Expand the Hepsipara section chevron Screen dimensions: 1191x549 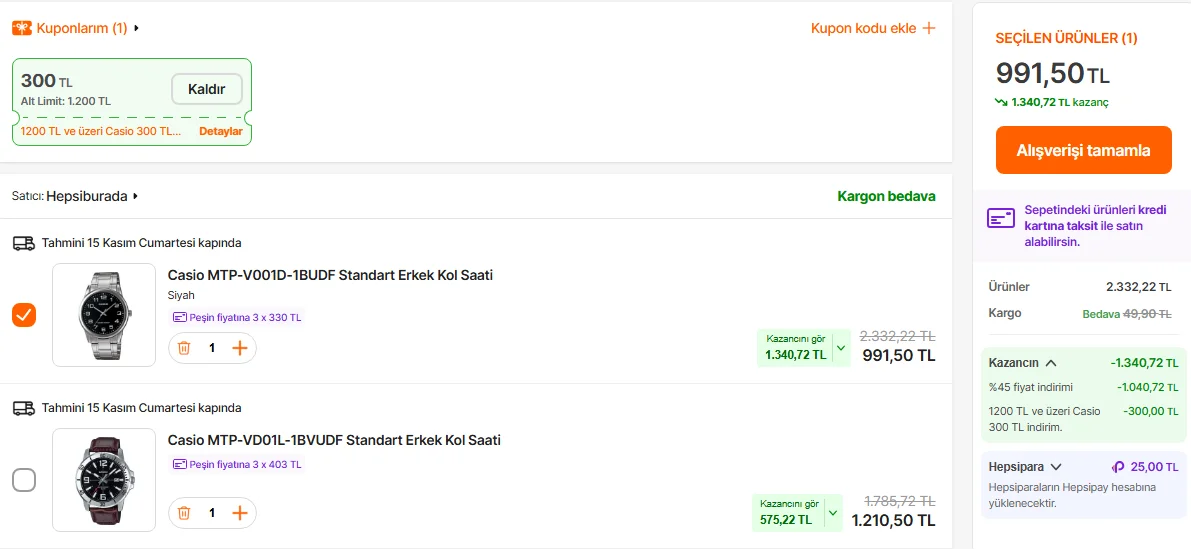(1056, 467)
